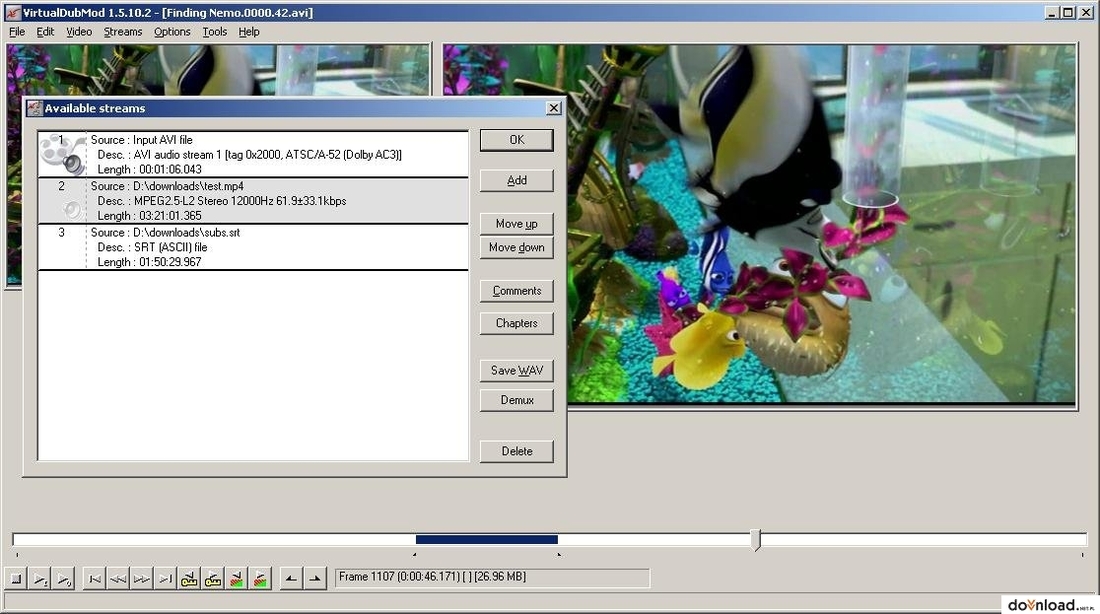1100x614 pixels.
Task: Scan backward for previous scene change
Action: tap(236, 579)
